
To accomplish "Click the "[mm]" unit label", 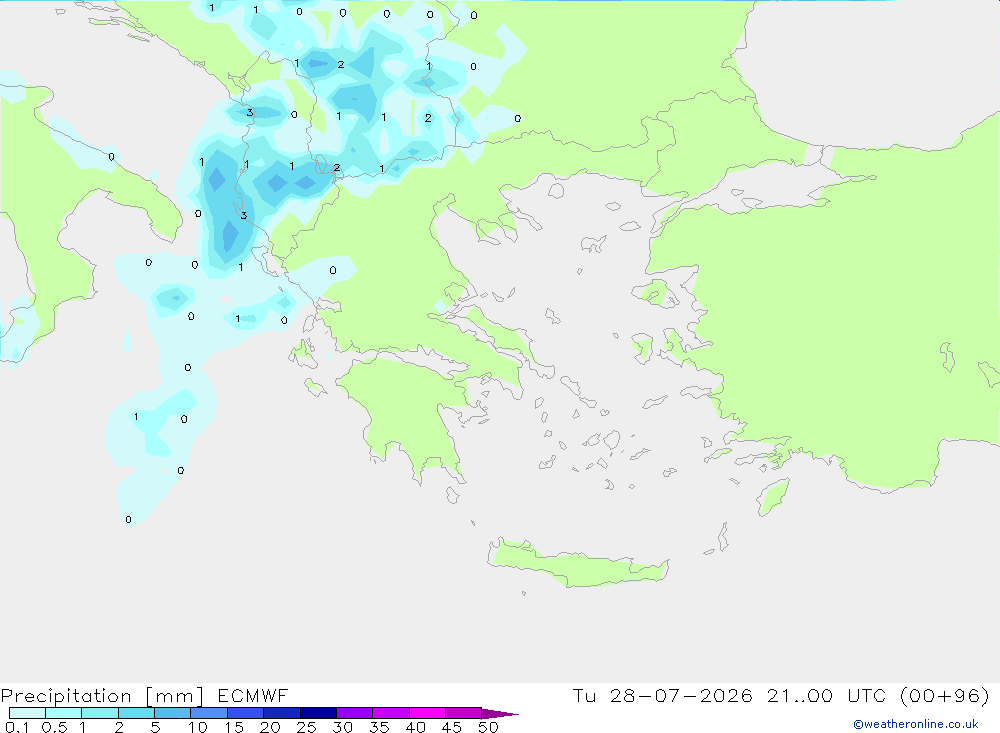I will [x=174, y=696].
